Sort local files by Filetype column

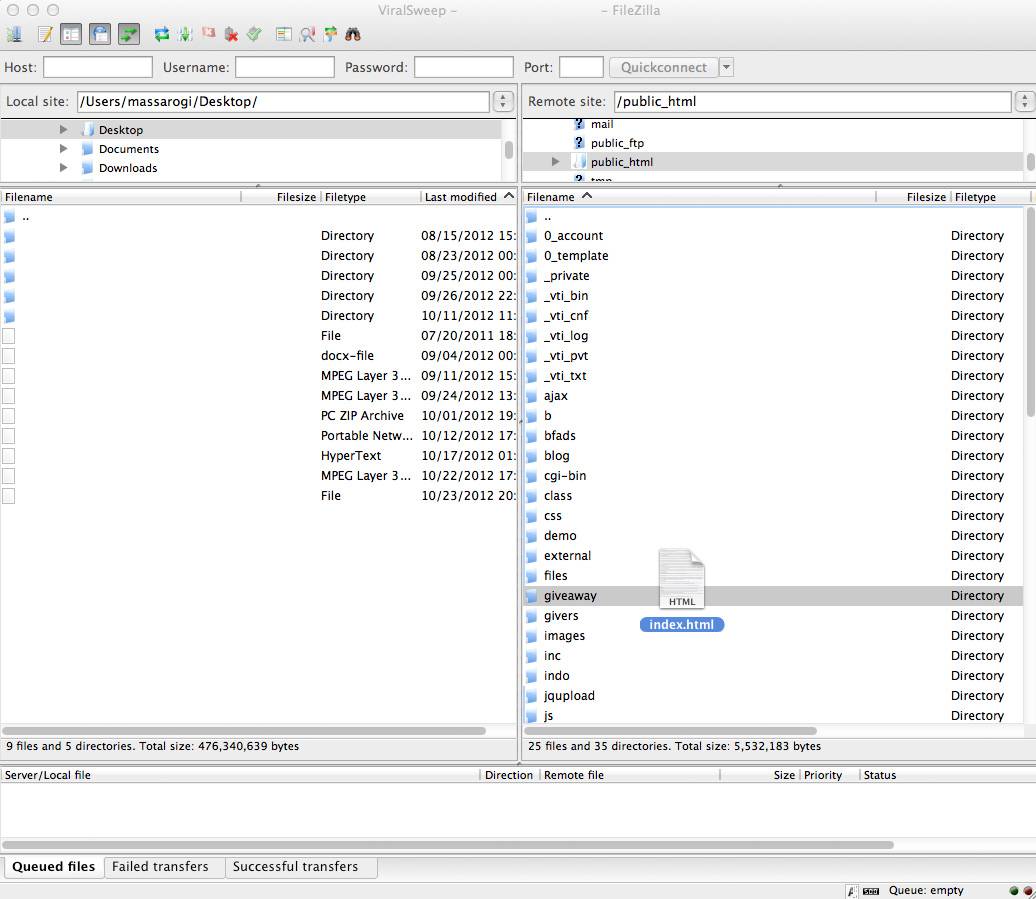coord(371,197)
